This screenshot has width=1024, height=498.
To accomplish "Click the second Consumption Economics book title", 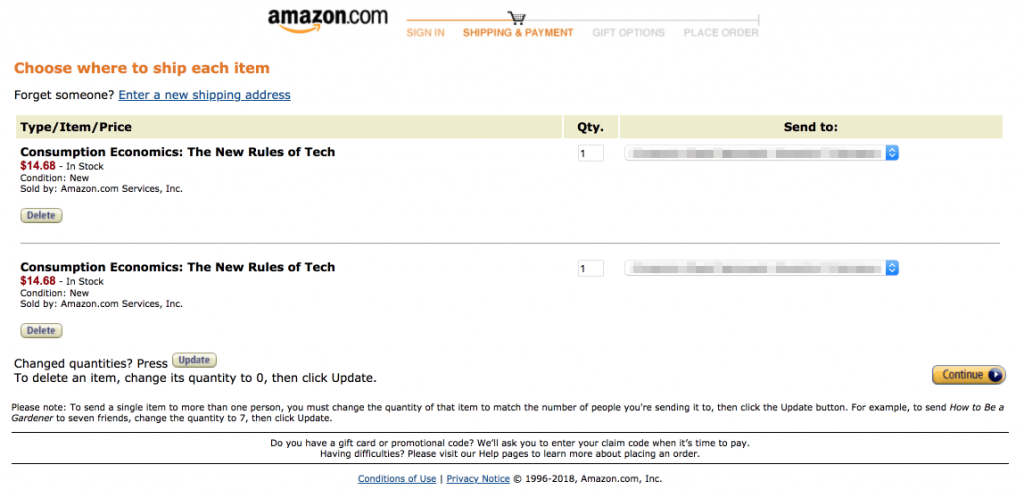I will [177, 267].
